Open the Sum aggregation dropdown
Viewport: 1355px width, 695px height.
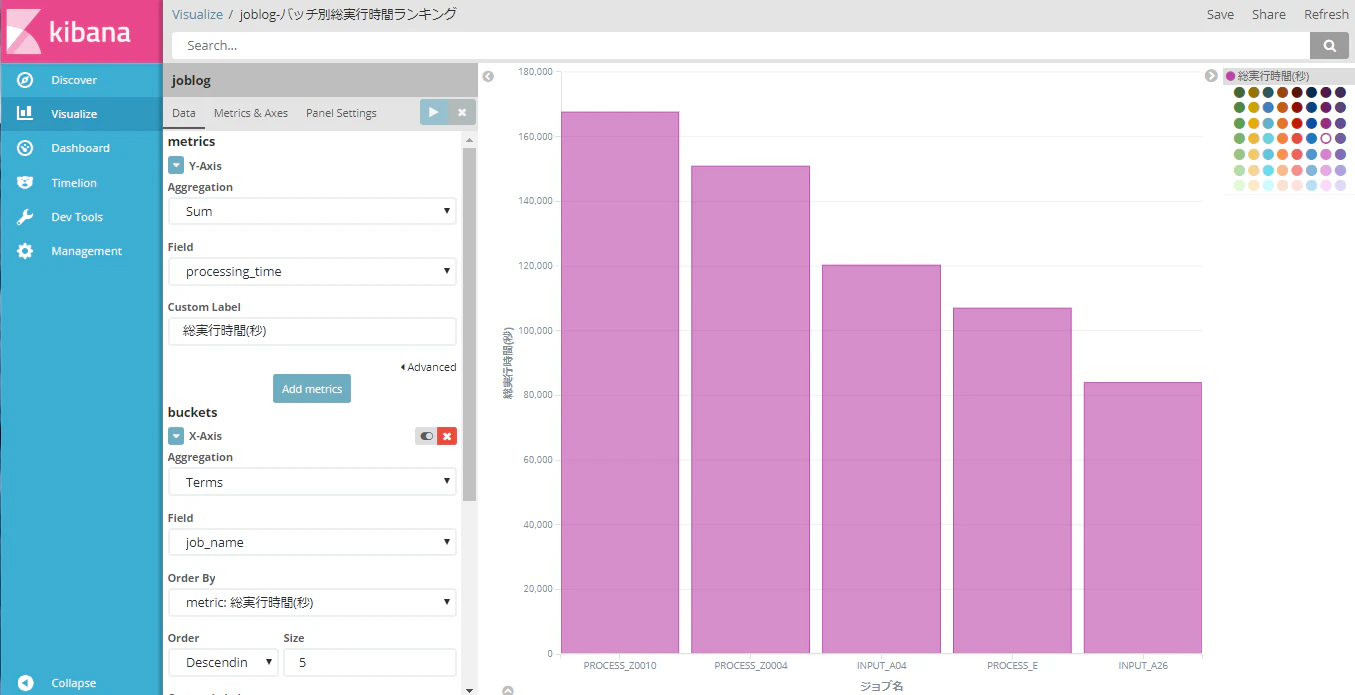pyautogui.click(x=312, y=211)
